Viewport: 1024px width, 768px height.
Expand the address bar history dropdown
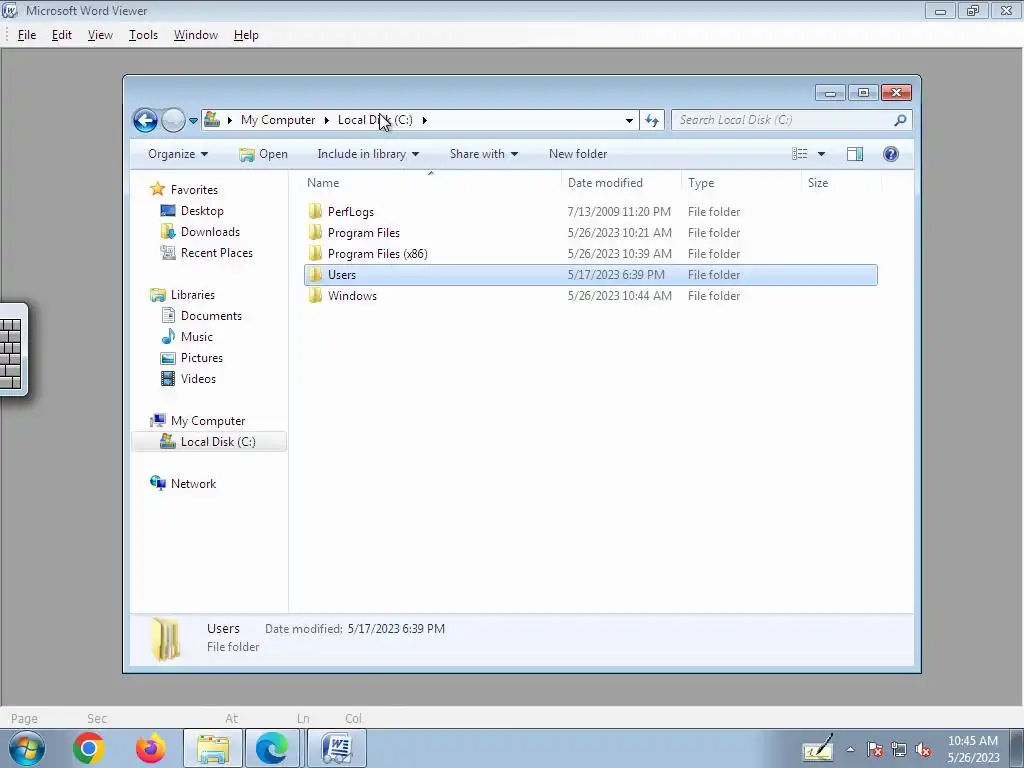pos(629,120)
